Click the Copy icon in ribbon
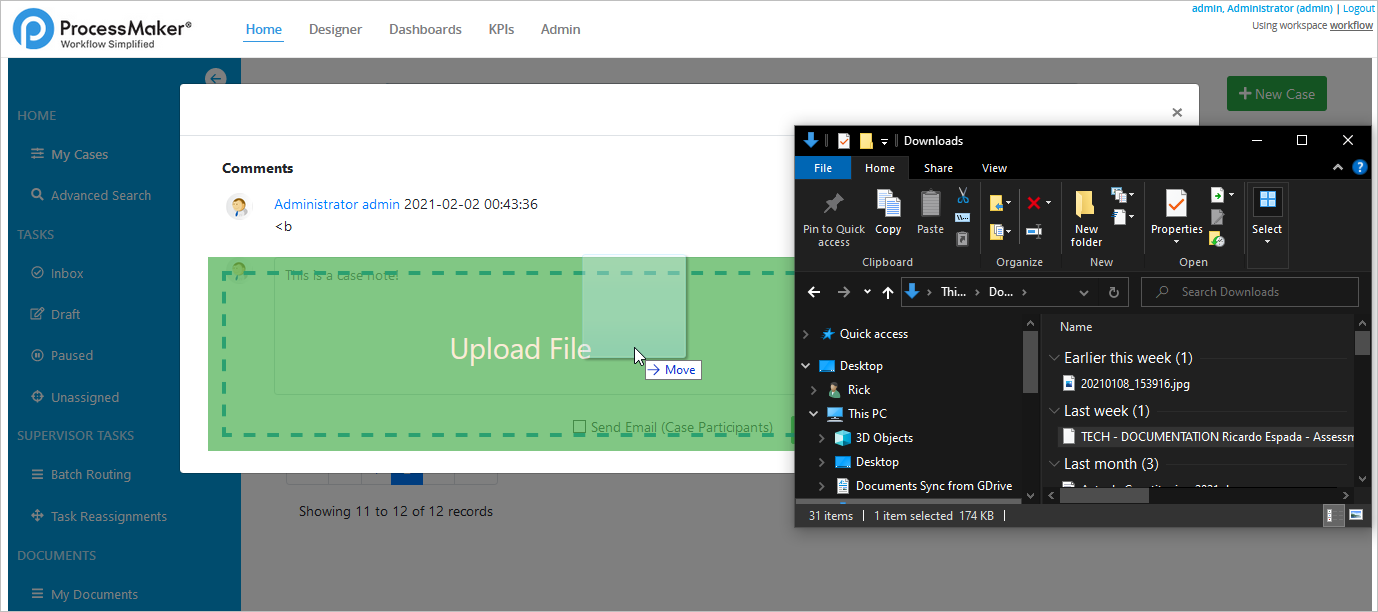Screen dimensions: 1378x612 [888, 204]
